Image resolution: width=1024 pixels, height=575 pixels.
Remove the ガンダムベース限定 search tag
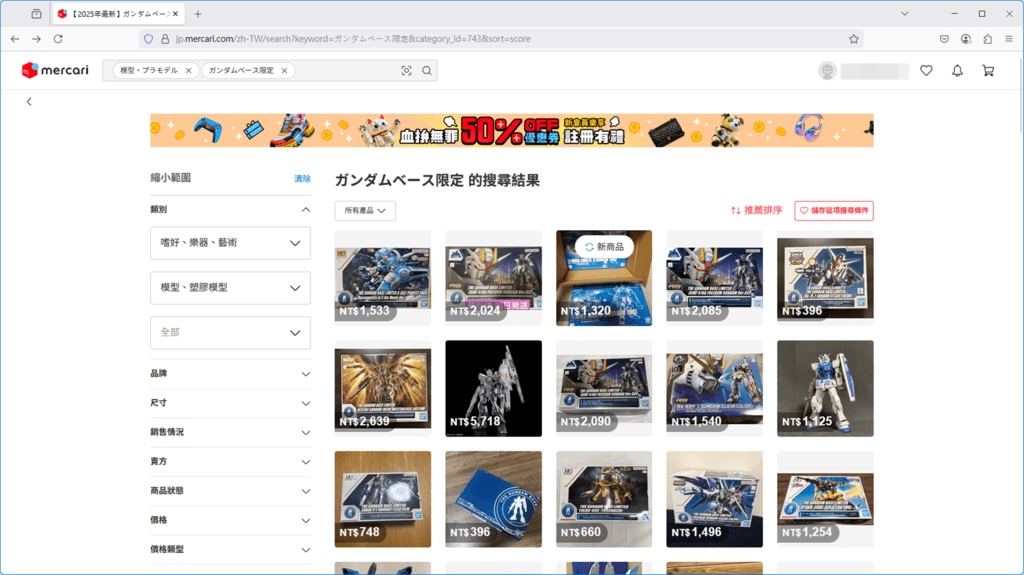[284, 71]
